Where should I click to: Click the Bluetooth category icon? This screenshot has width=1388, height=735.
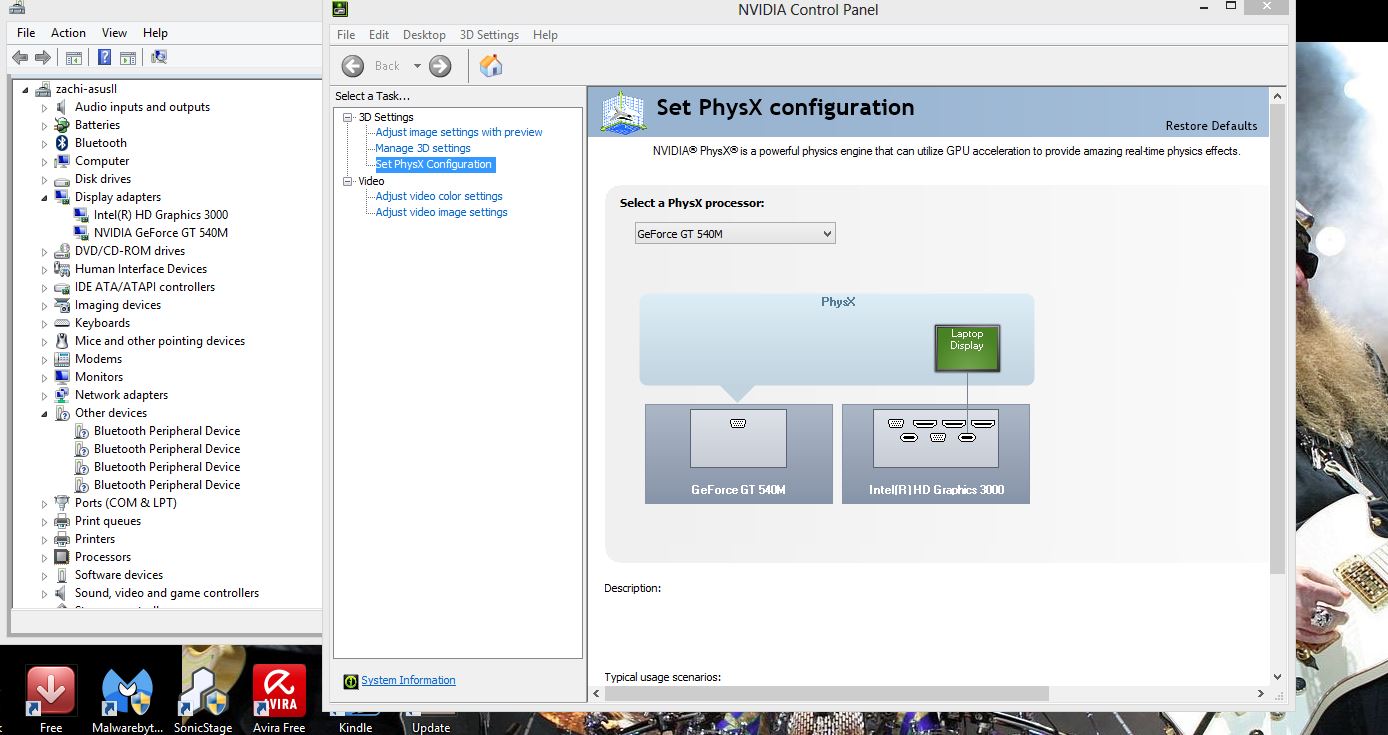pyautogui.click(x=62, y=143)
